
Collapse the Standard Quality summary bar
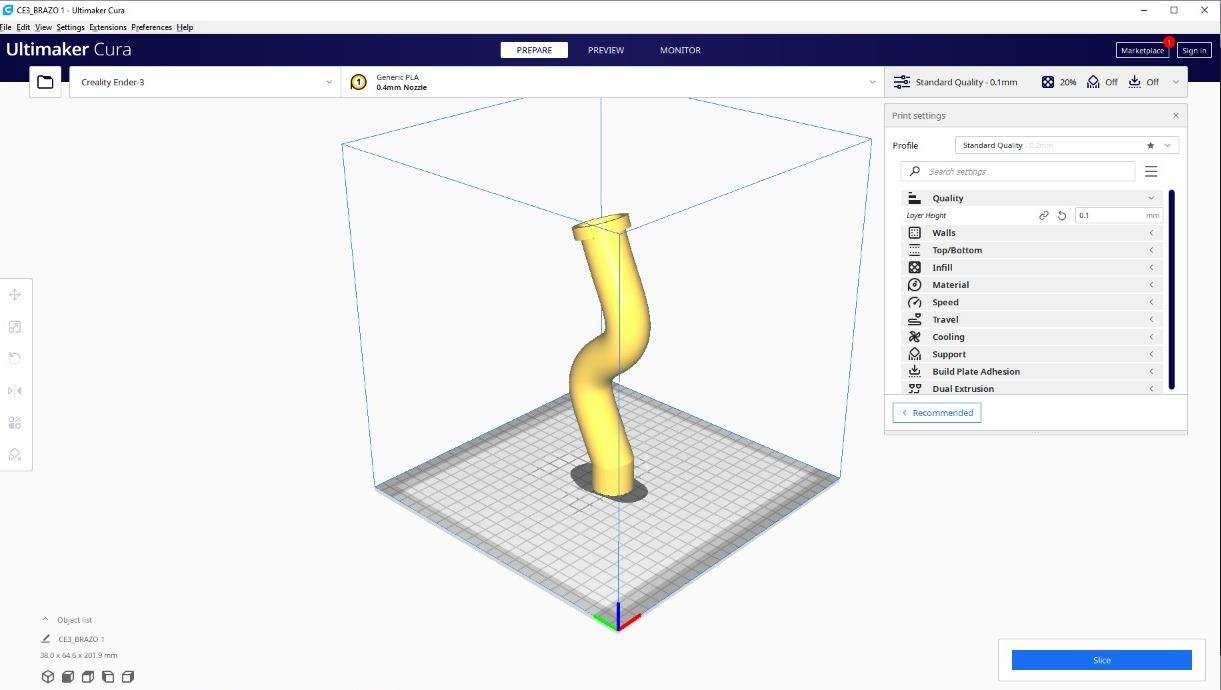pyautogui.click(x=1176, y=82)
